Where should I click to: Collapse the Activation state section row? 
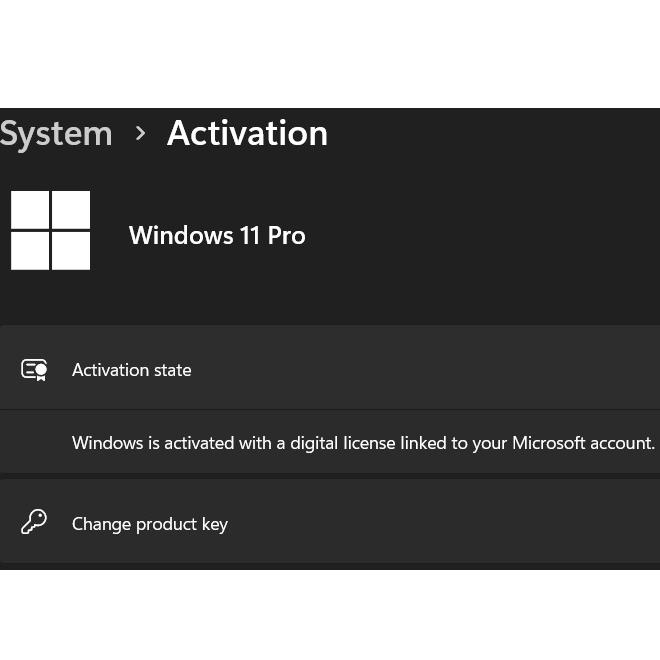click(x=400, y=368)
